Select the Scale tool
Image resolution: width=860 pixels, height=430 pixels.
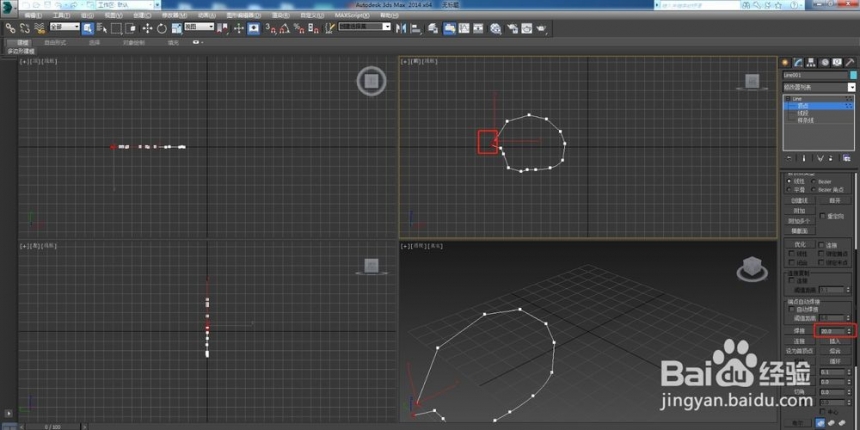click(x=177, y=28)
